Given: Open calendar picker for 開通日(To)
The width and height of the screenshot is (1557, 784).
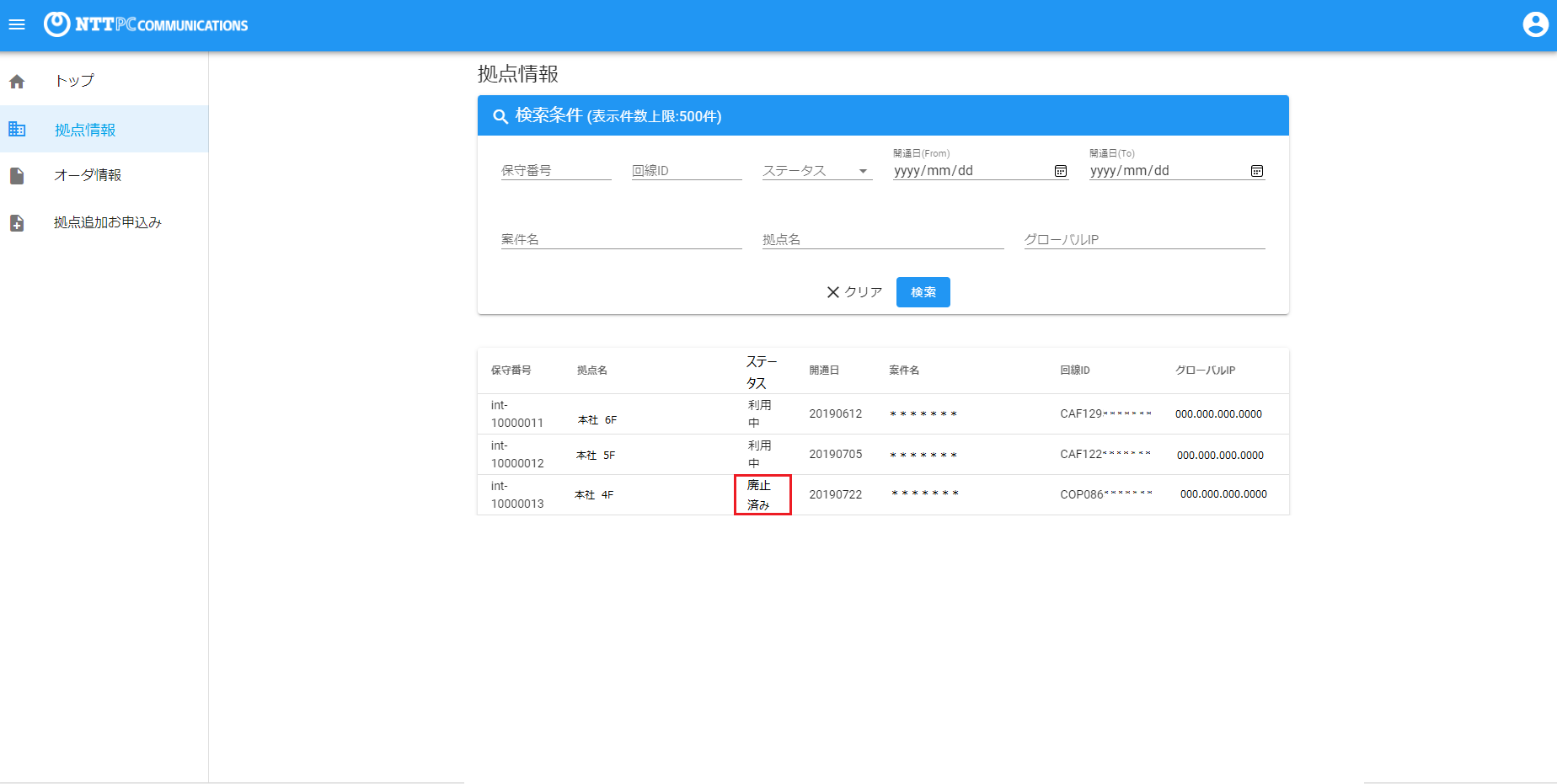Looking at the screenshot, I should pos(1257,171).
